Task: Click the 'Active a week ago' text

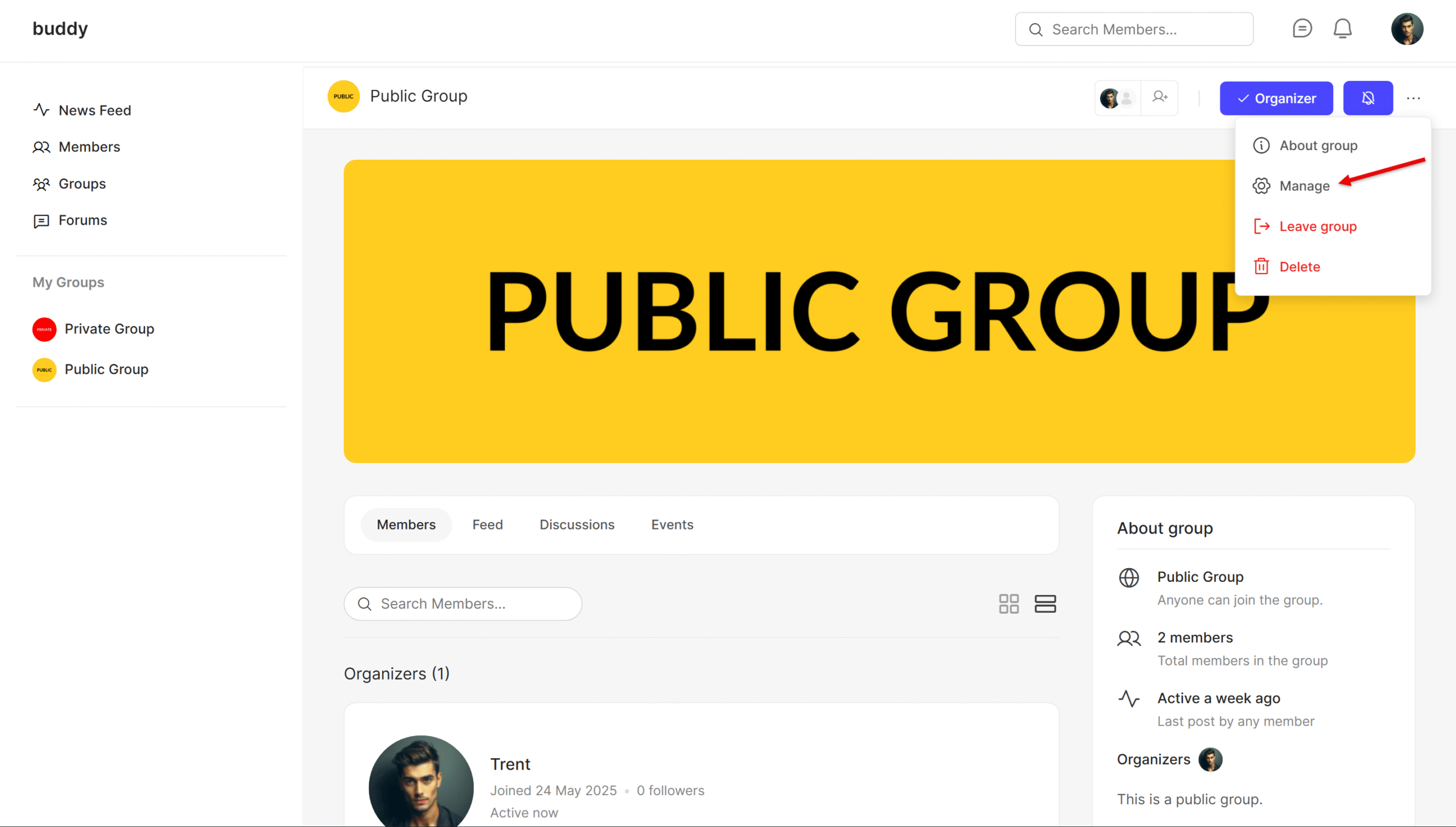Action: tap(1219, 698)
